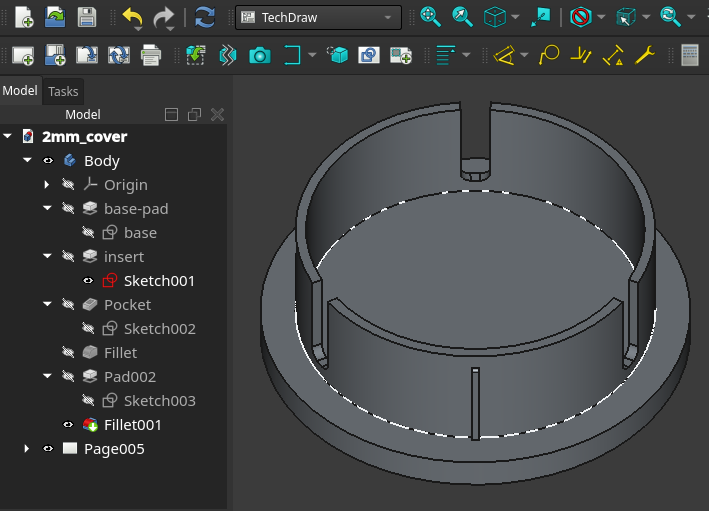Select Pad002 in the model tree
709x511 pixels.
(130, 377)
